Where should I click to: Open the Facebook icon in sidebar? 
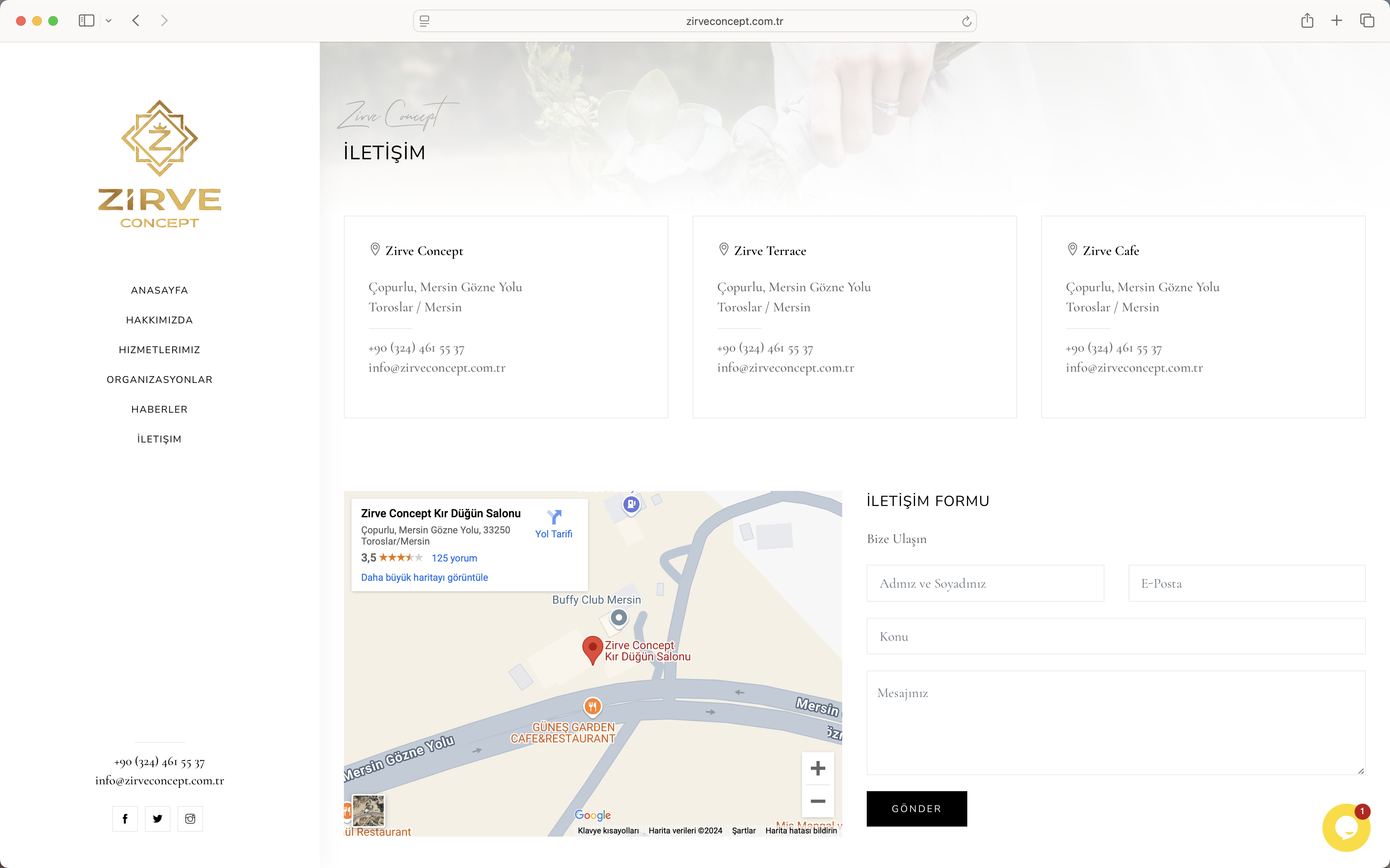click(x=125, y=819)
